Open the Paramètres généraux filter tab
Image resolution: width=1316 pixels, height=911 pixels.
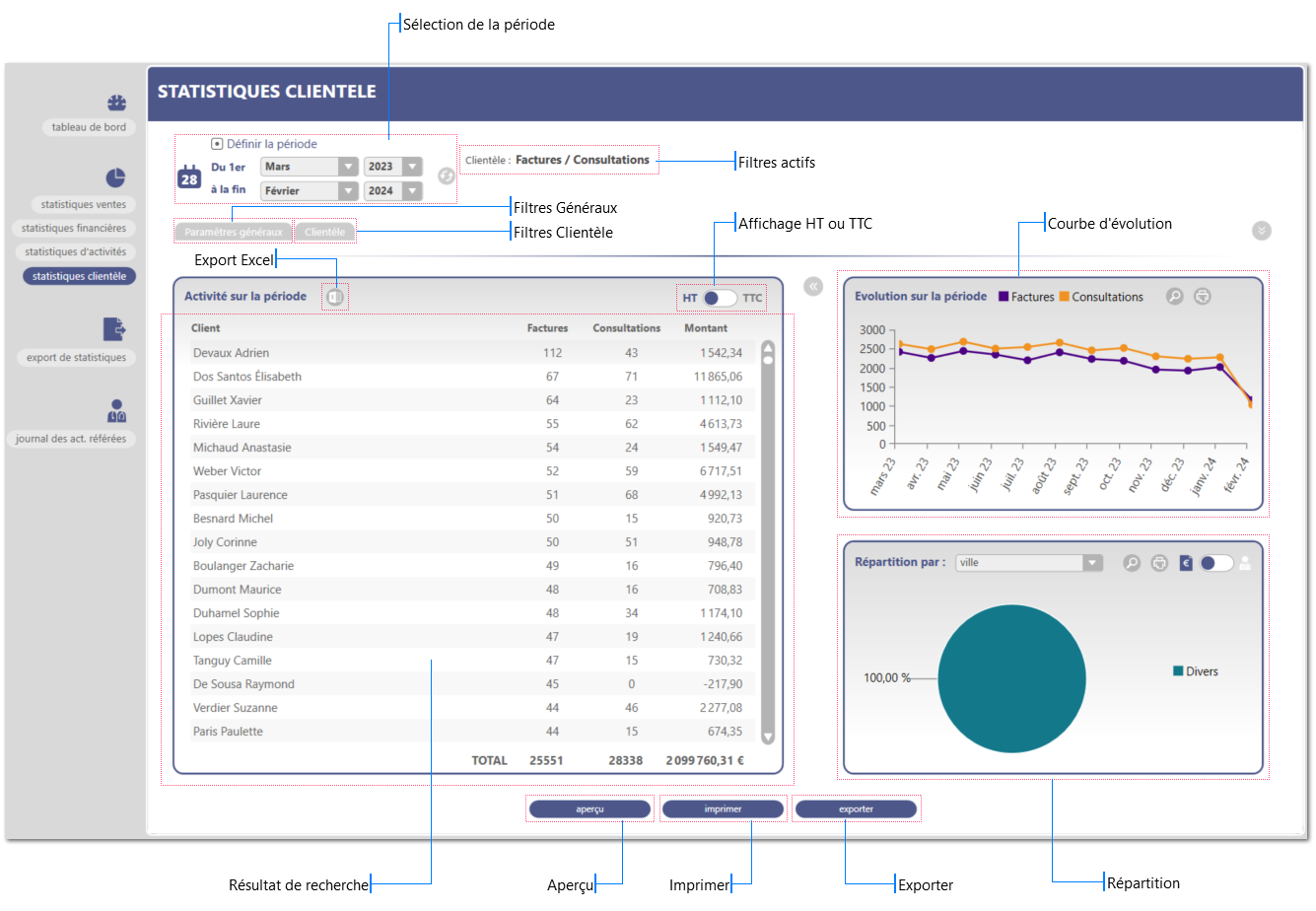(234, 232)
